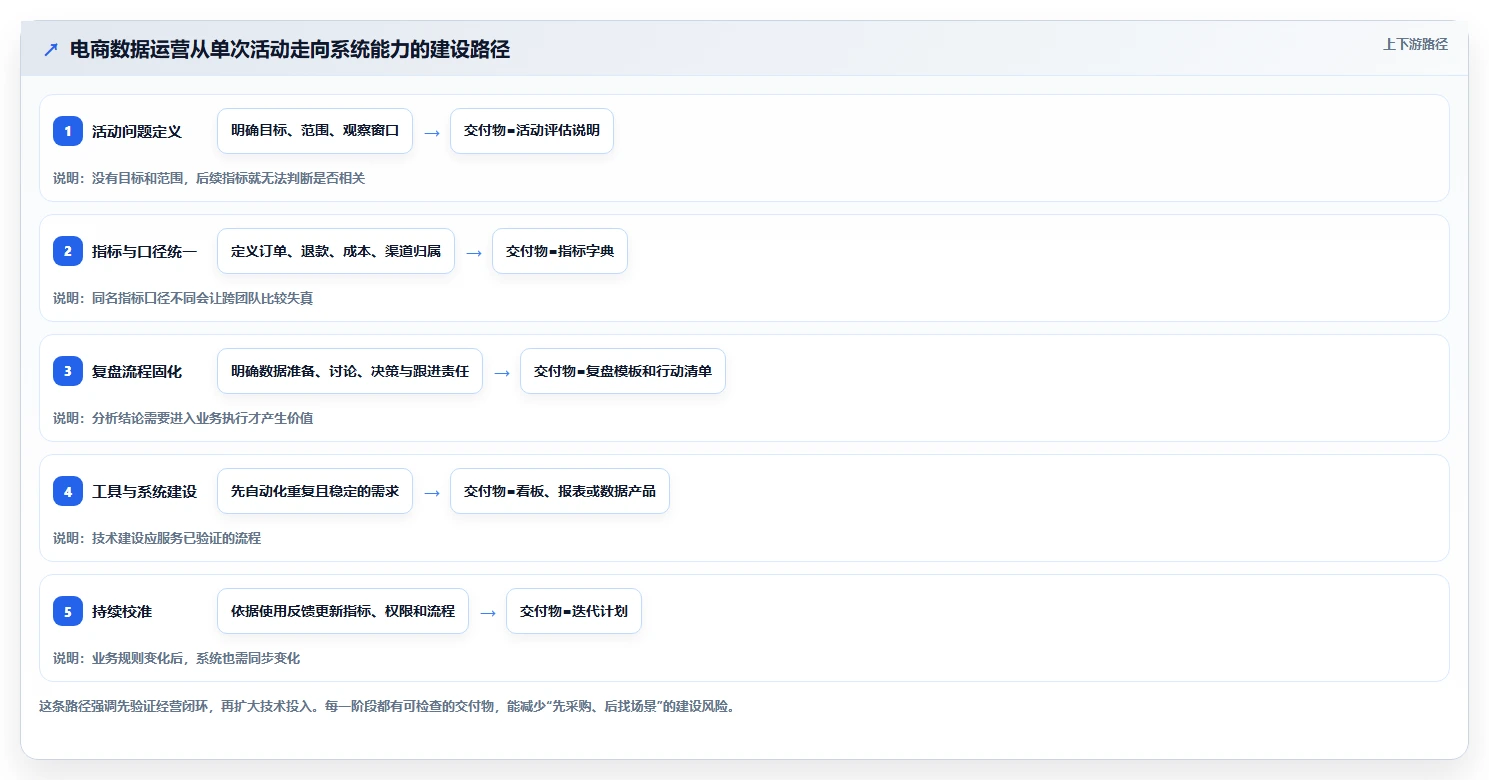
Task: Click the 交付物=看板、报表或数据产品 box
Action: click(x=560, y=491)
